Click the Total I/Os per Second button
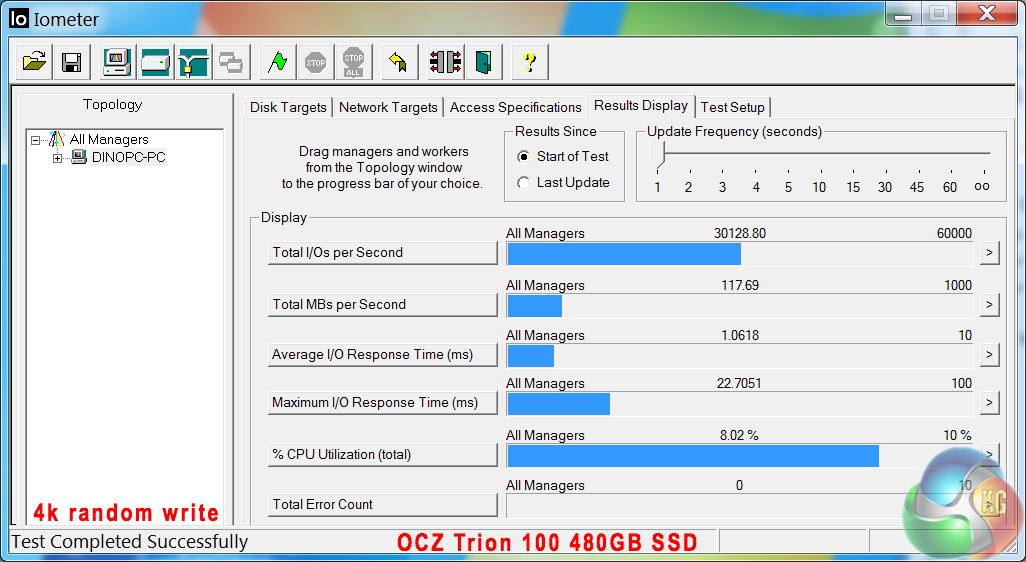1026x562 pixels. [x=383, y=253]
